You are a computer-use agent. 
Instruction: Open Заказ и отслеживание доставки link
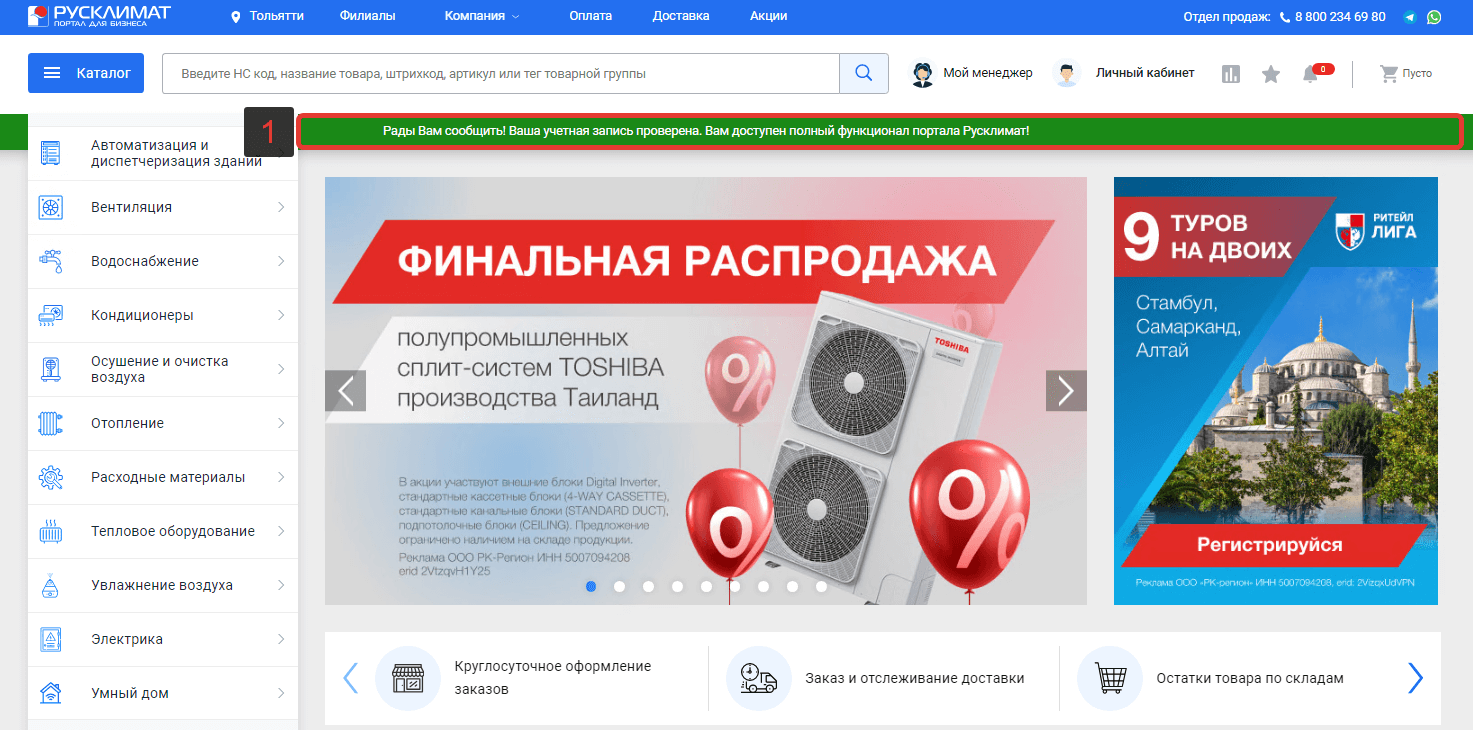click(914, 678)
